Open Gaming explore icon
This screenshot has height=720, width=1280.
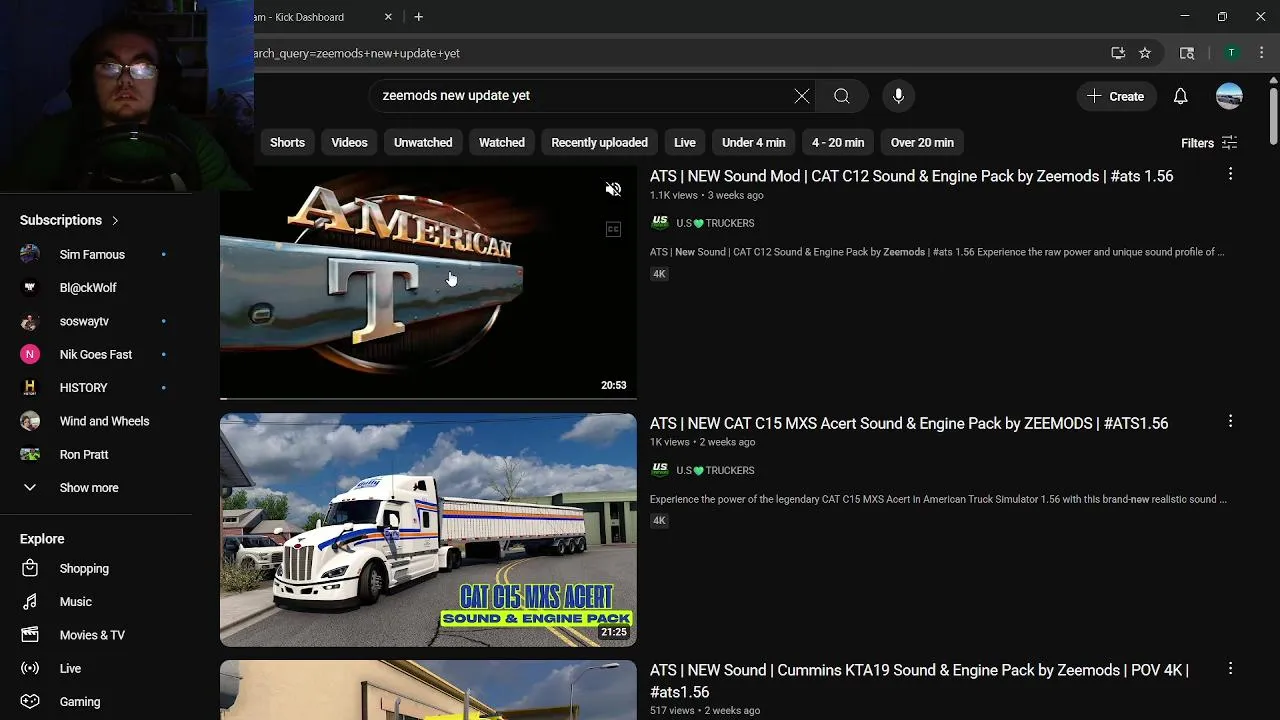[x=30, y=701]
